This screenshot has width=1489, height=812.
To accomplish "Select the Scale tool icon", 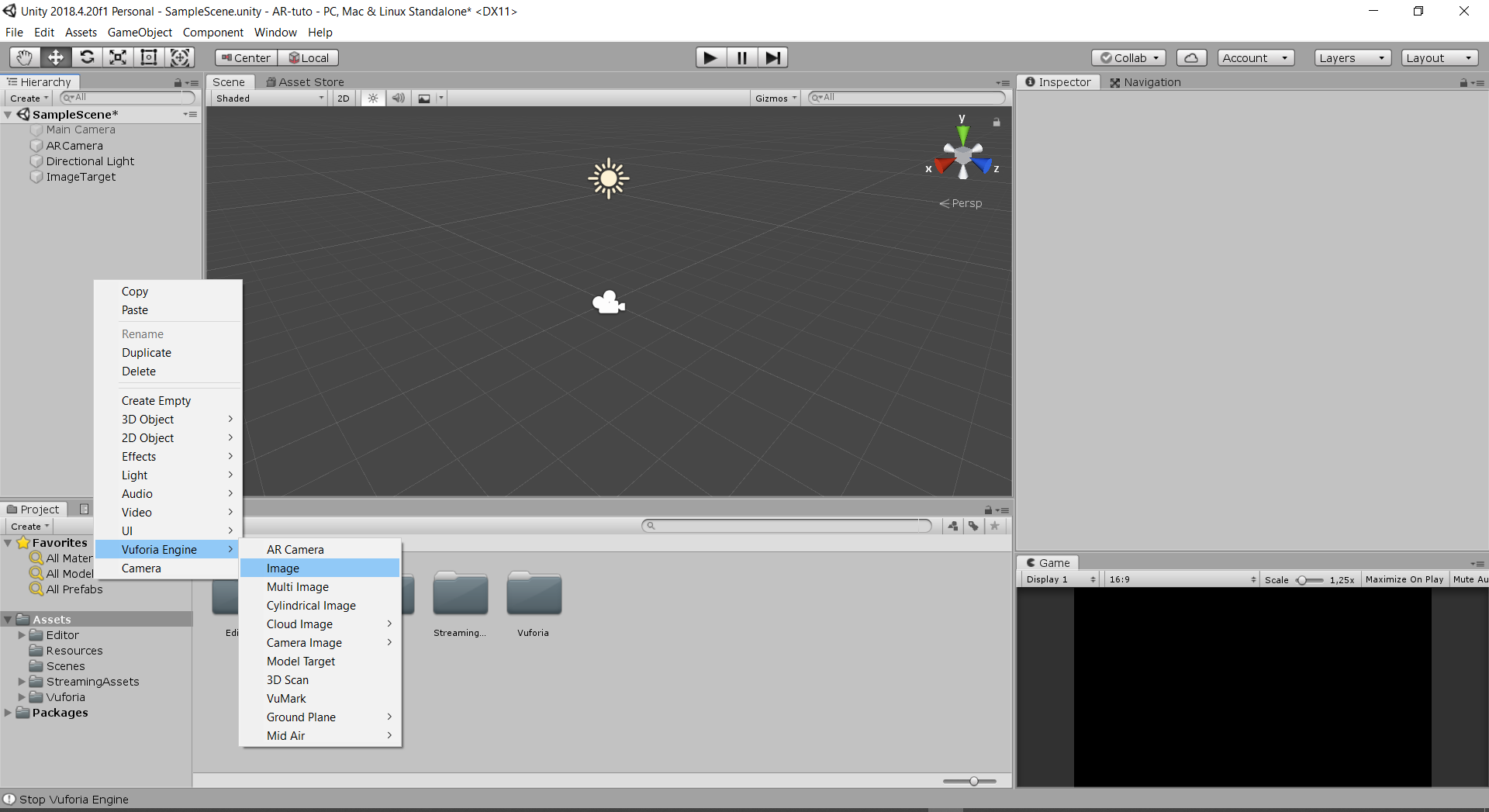I will point(118,57).
